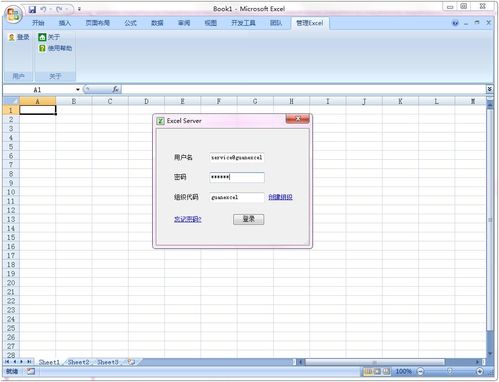
Task: Click the zoom out minus button
Action: click(421, 371)
